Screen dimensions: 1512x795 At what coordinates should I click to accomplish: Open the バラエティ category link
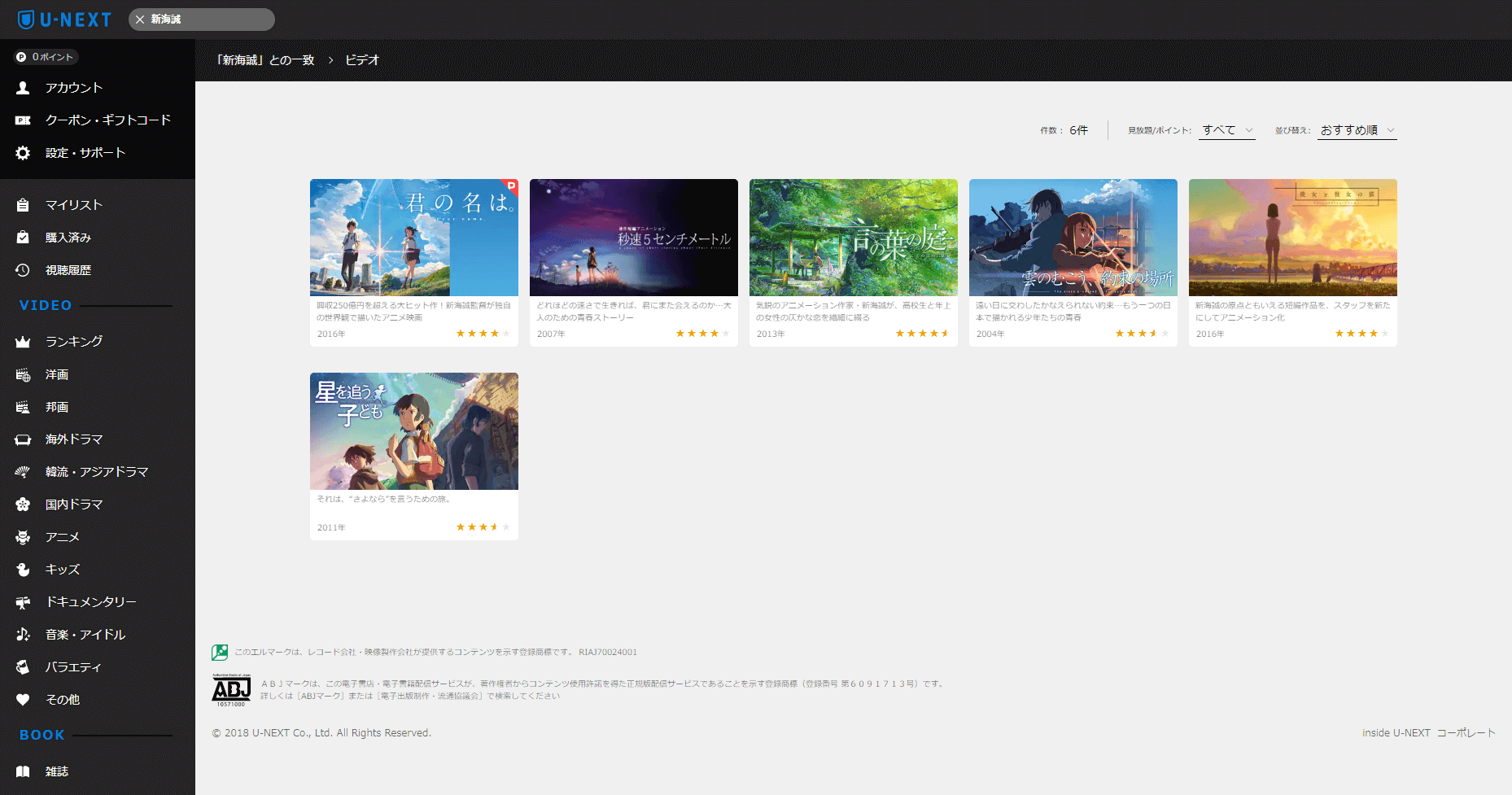tap(74, 667)
